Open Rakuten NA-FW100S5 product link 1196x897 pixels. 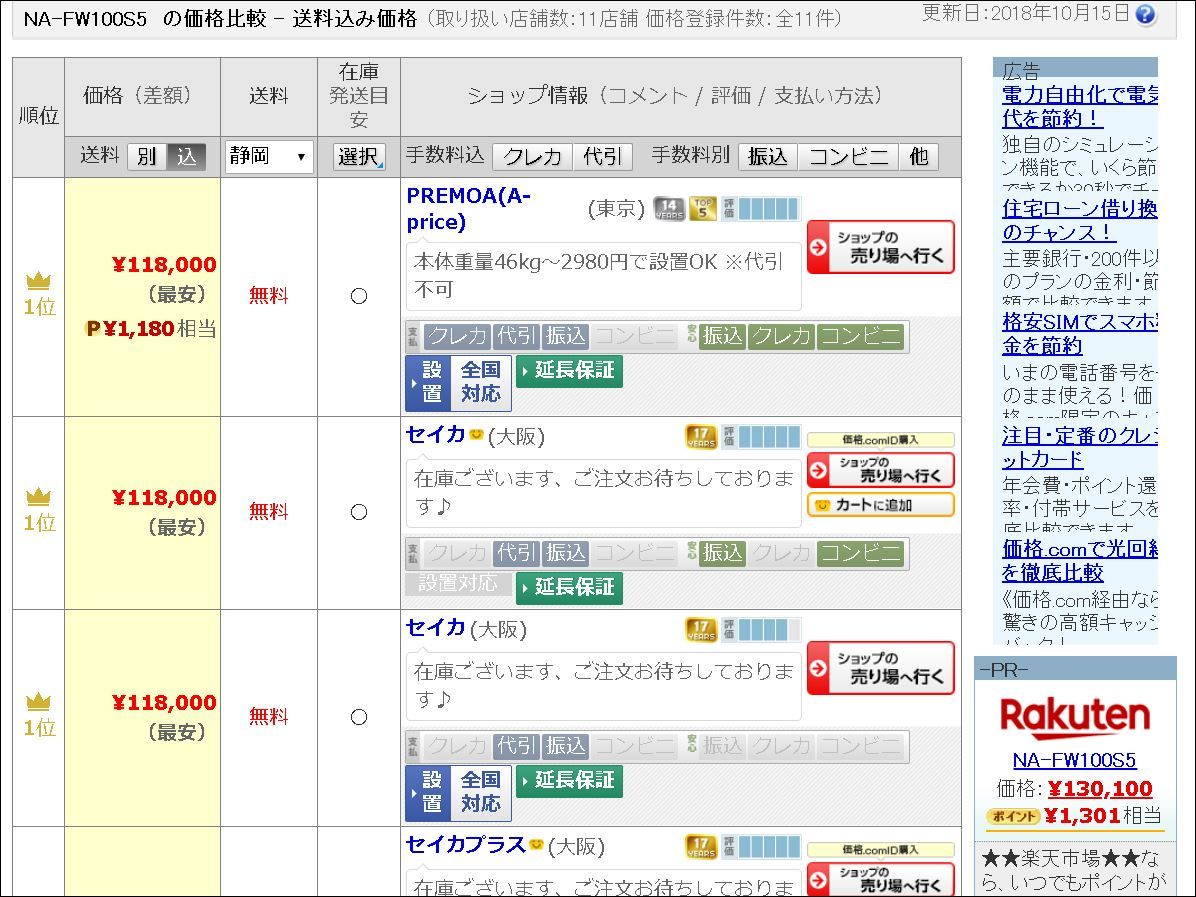pos(1074,760)
